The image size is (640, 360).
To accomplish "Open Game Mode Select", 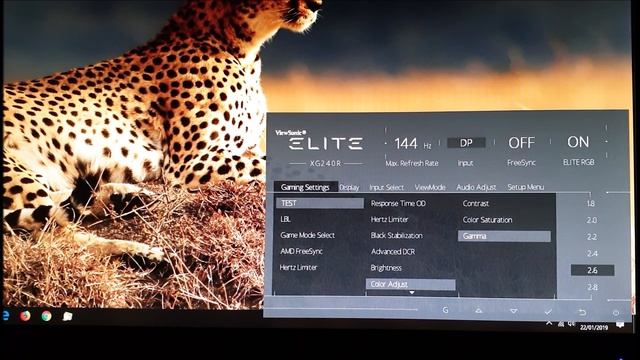I will (307, 235).
